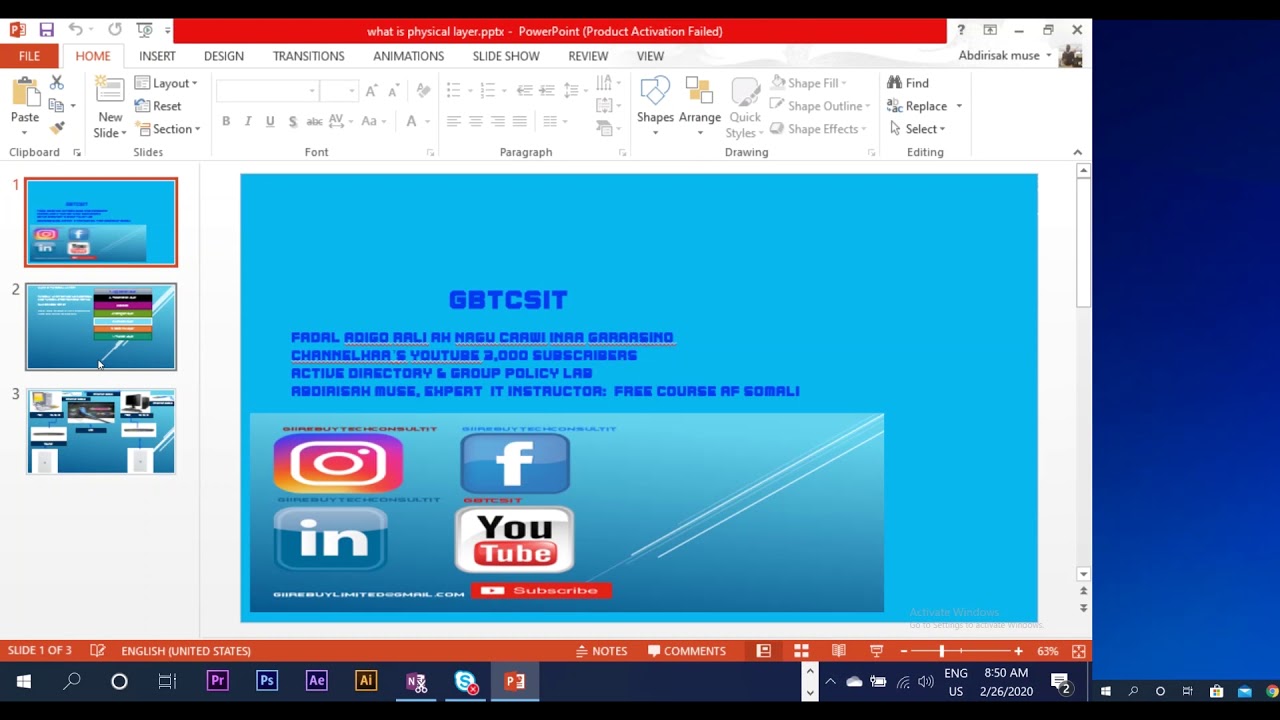Click ENGLISH (UNITED STATES) language indicator
The width and height of the screenshot is (1280, 720).
point(186,651)
